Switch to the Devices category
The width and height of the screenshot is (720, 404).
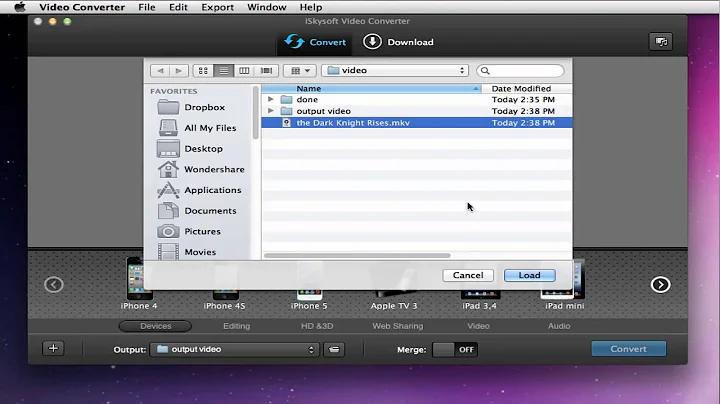pyautogui.click(x=156, y=326)
